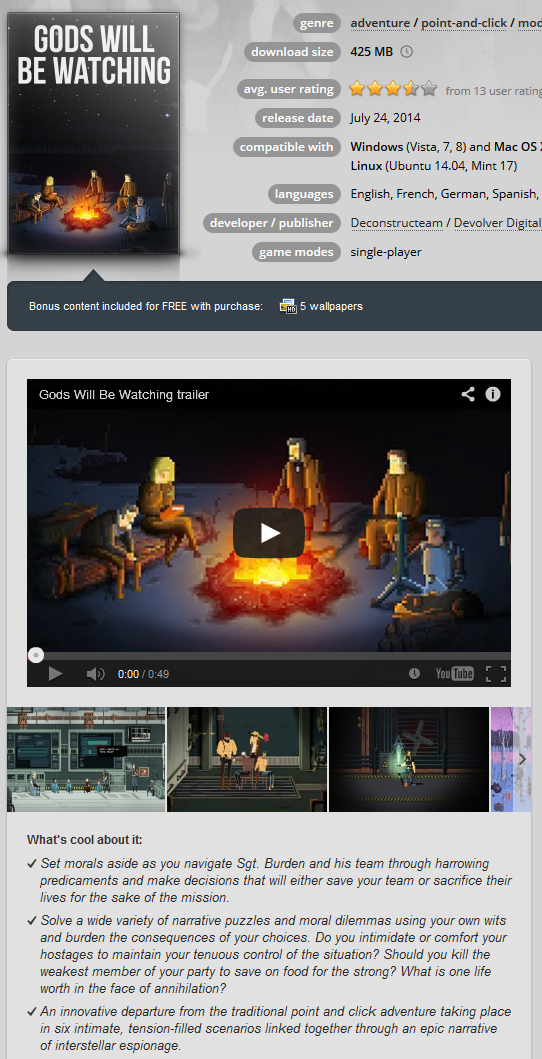Click the video progress bar scrubber
Screen dimensions: 542x1059
[x=36, y=655]
